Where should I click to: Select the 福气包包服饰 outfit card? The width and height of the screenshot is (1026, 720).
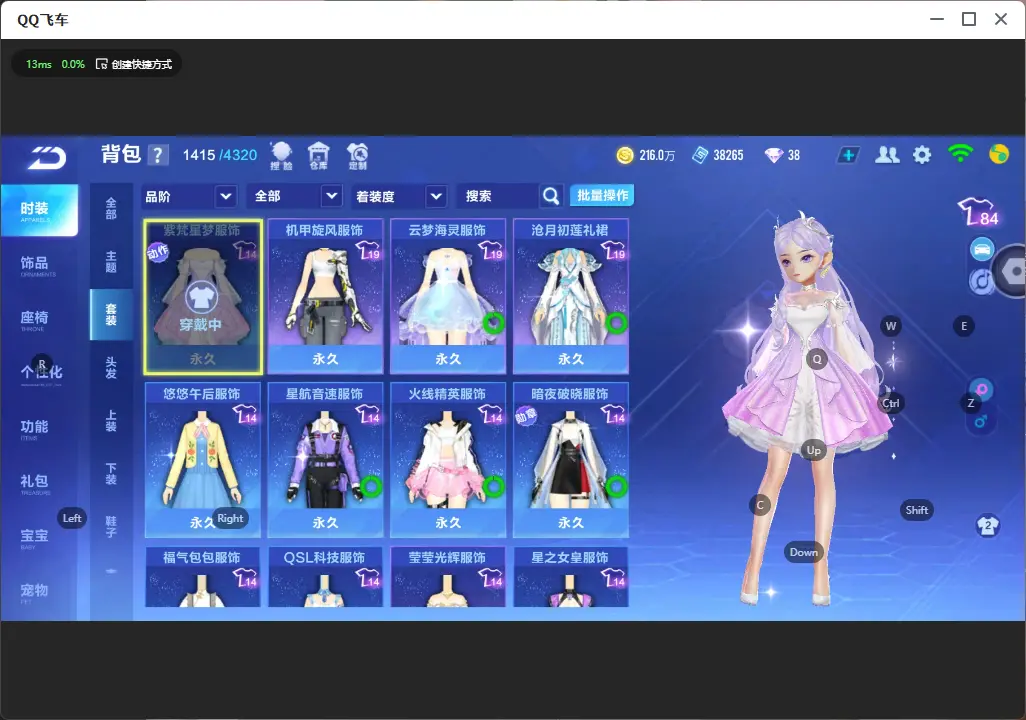(x=203, y=577)
